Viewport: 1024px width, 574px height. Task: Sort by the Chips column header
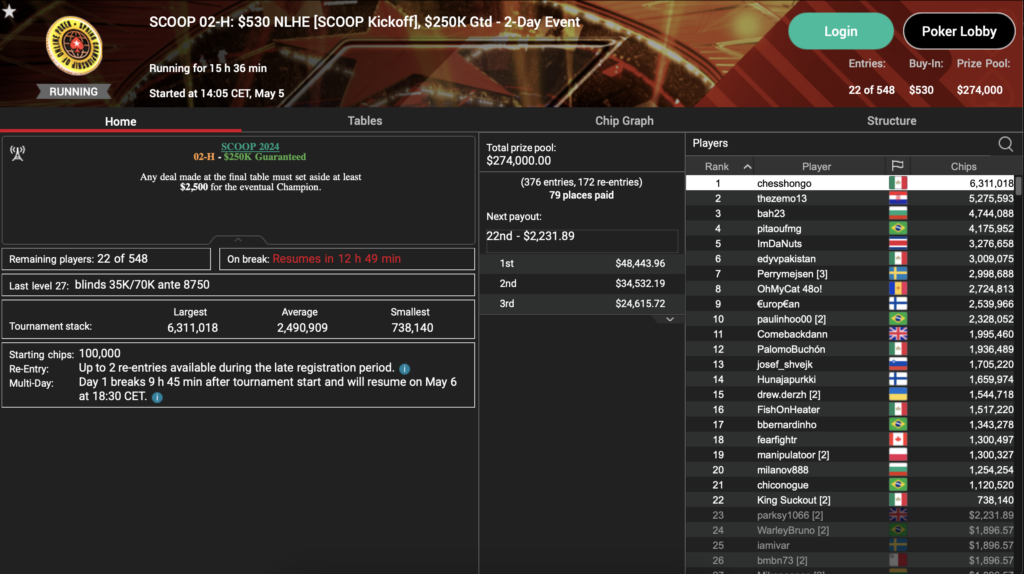point(963,167)
